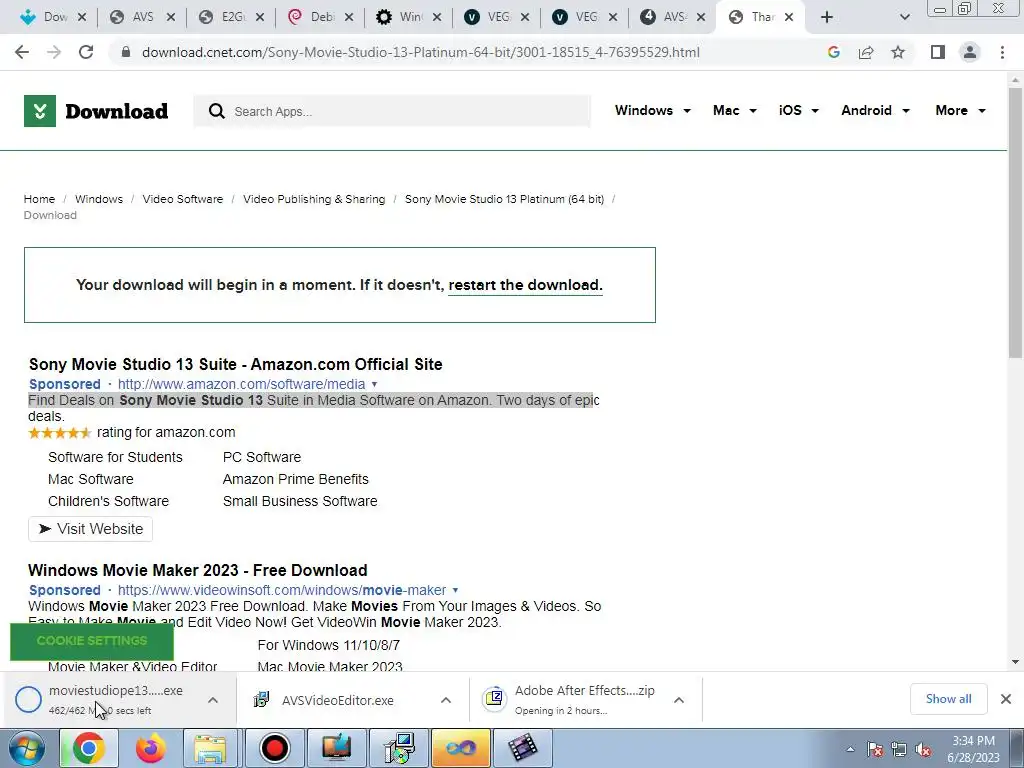Image resolution: width=1024 pixels, height=768 pixels.
Task: Open amazon.com/software/media ad URL
Action: pos(241,384)
